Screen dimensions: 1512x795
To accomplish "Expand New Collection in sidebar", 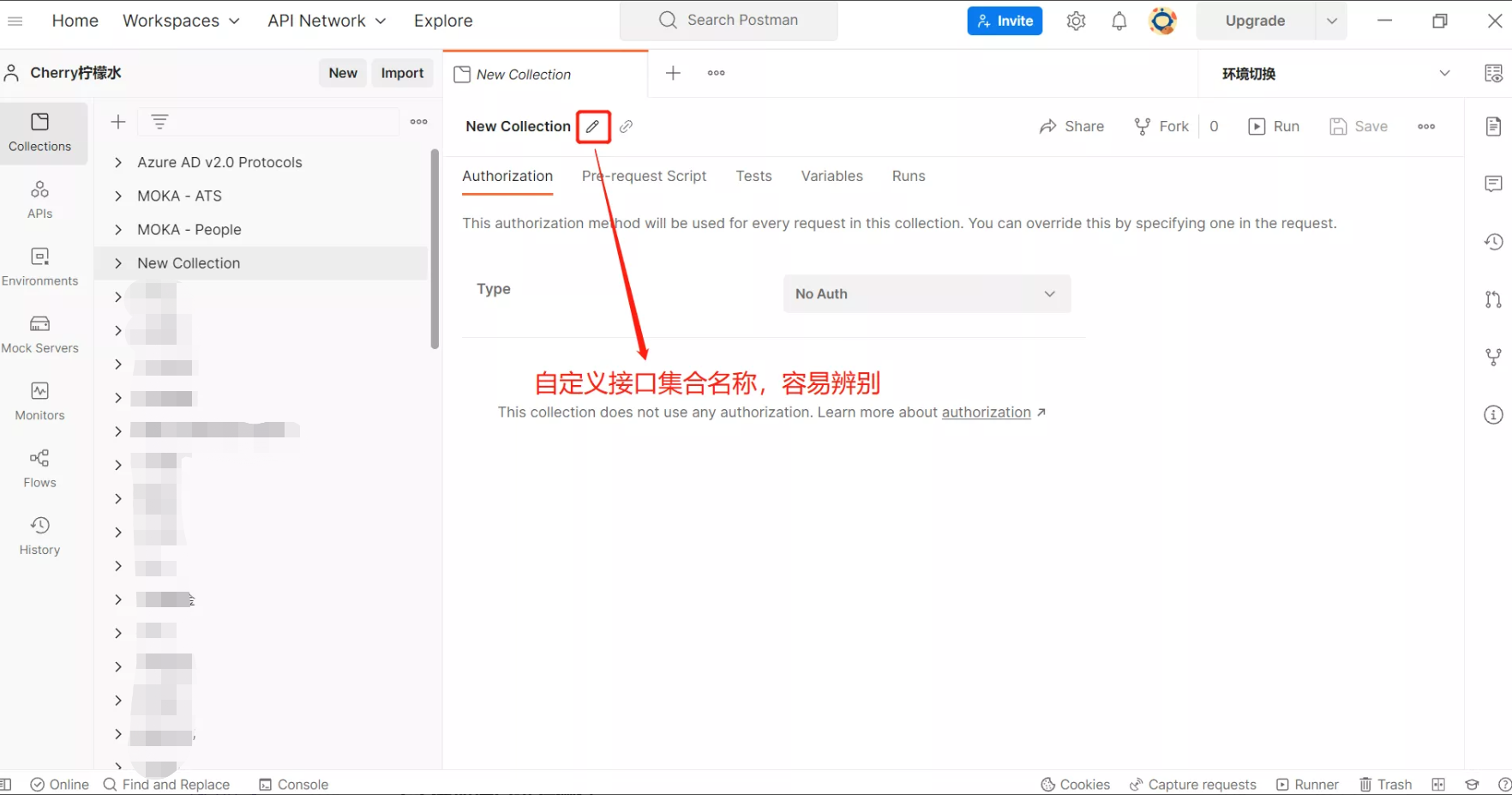I will pyautogui.click(x=118, y=263).
